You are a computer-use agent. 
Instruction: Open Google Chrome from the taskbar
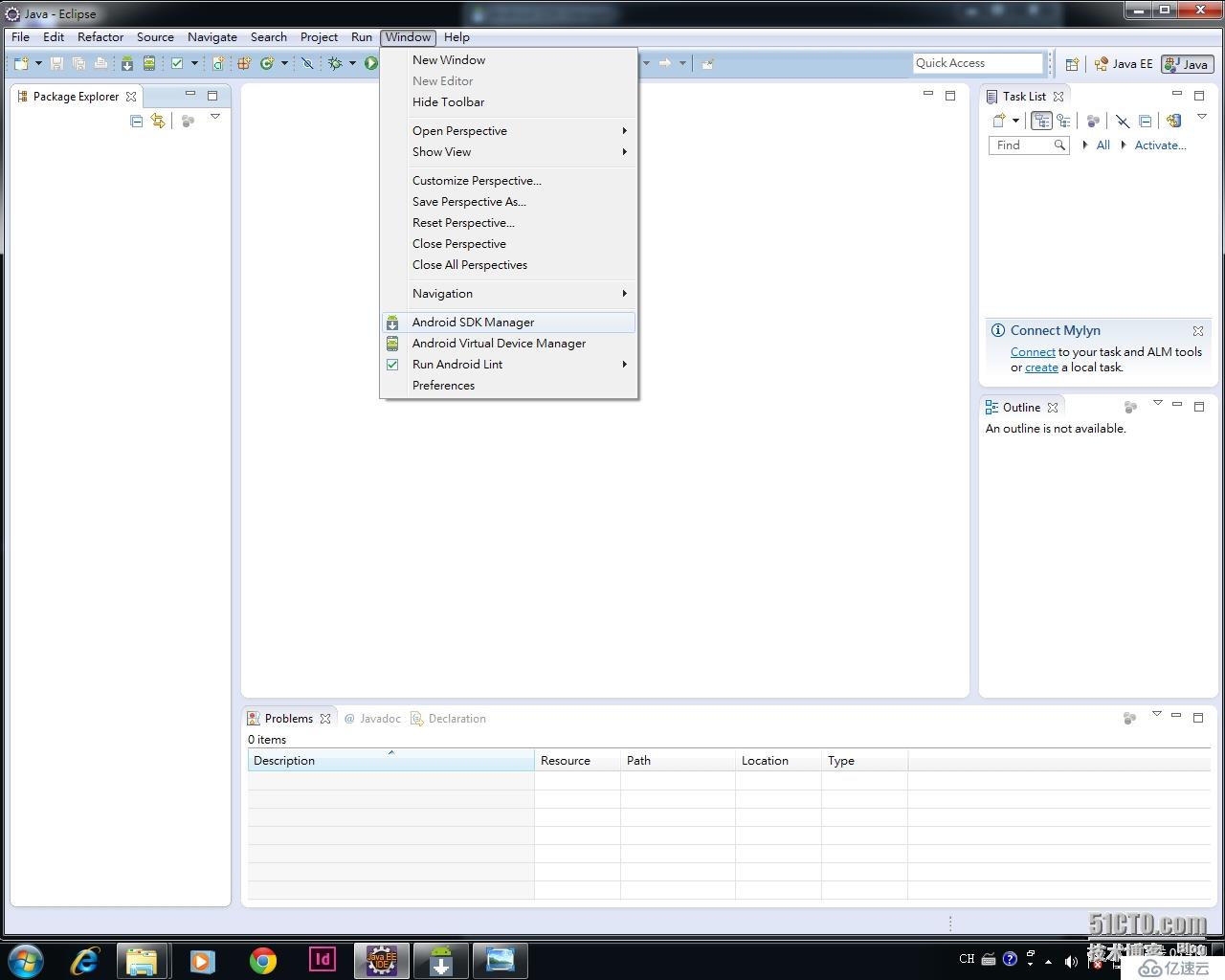(x=263, y=960)
